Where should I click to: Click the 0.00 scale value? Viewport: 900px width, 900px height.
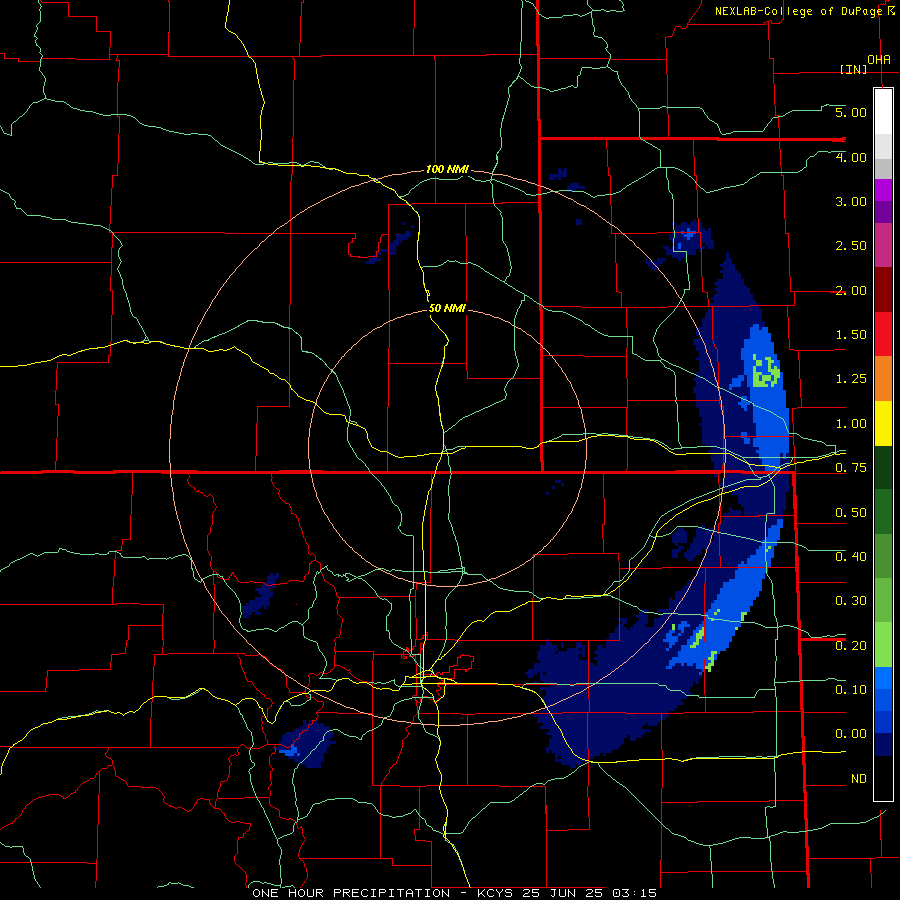pos(851,734)
